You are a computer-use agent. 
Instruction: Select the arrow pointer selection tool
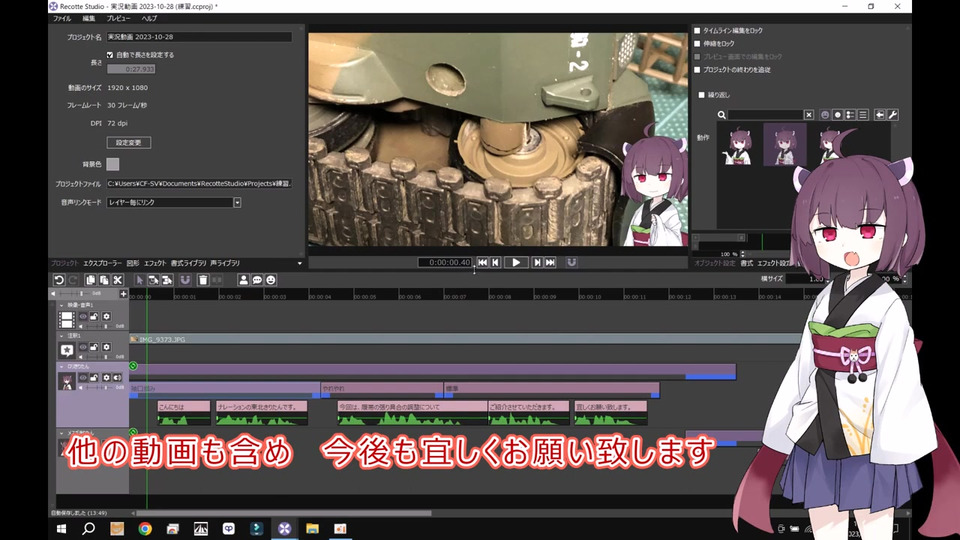[140, 280]
